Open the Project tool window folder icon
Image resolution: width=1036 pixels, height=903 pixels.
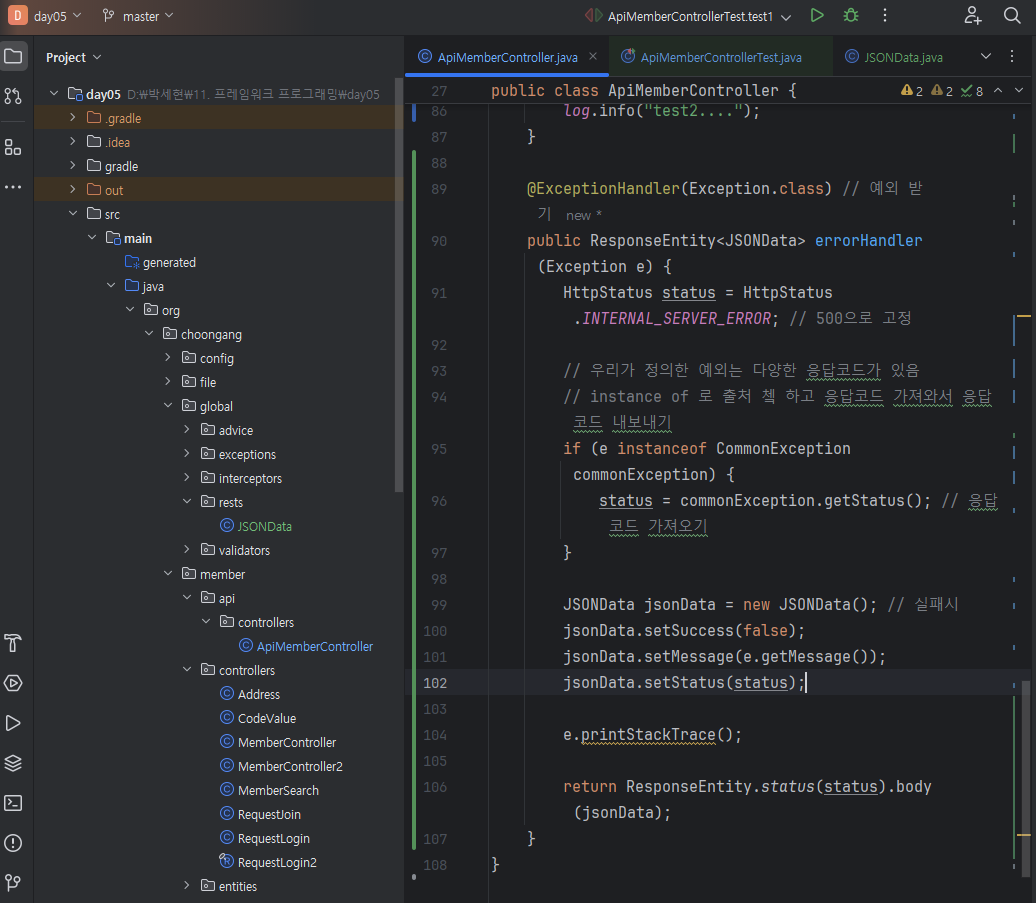point(13,56)
